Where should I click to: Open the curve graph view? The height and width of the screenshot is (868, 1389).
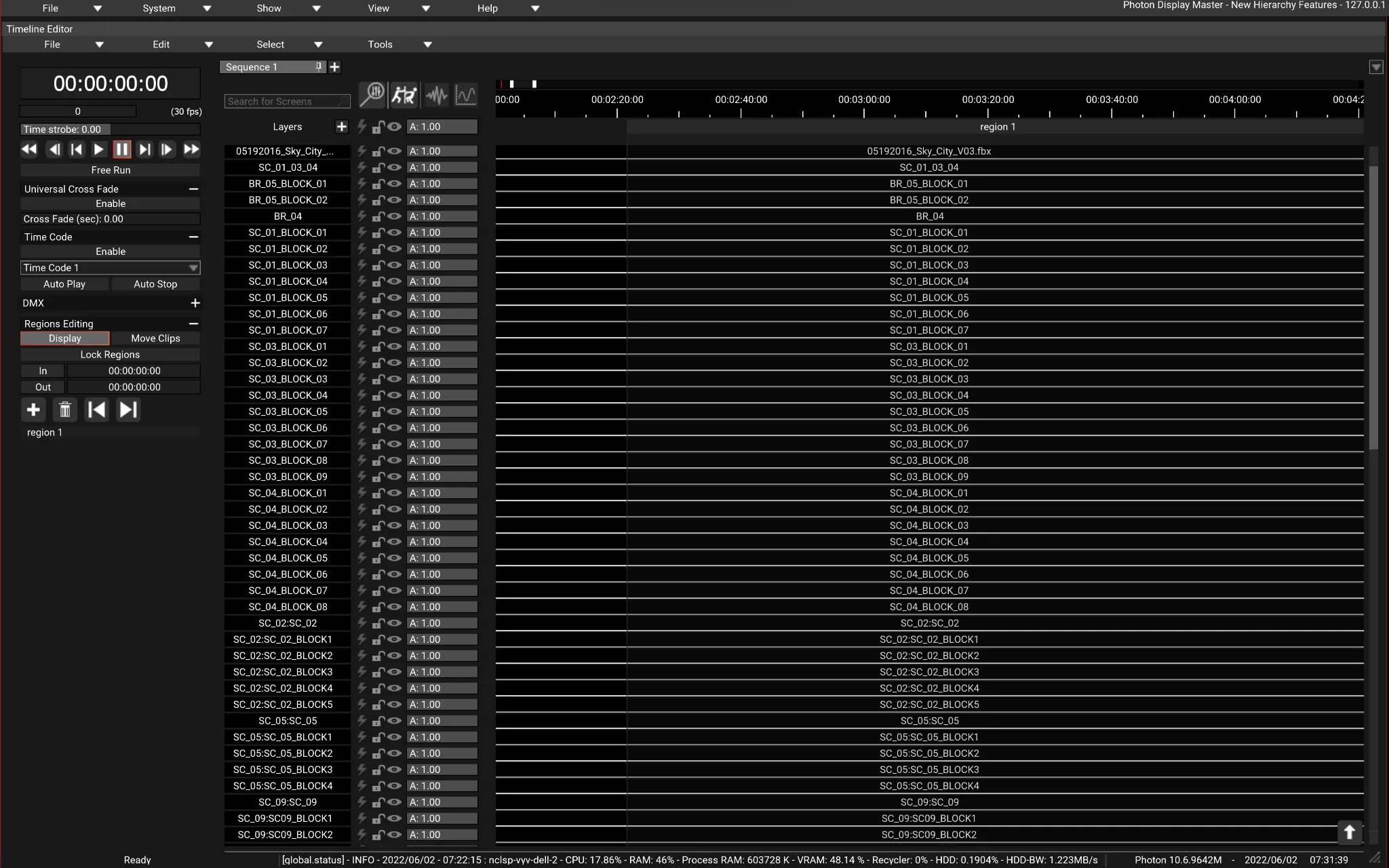coord(465,95)
